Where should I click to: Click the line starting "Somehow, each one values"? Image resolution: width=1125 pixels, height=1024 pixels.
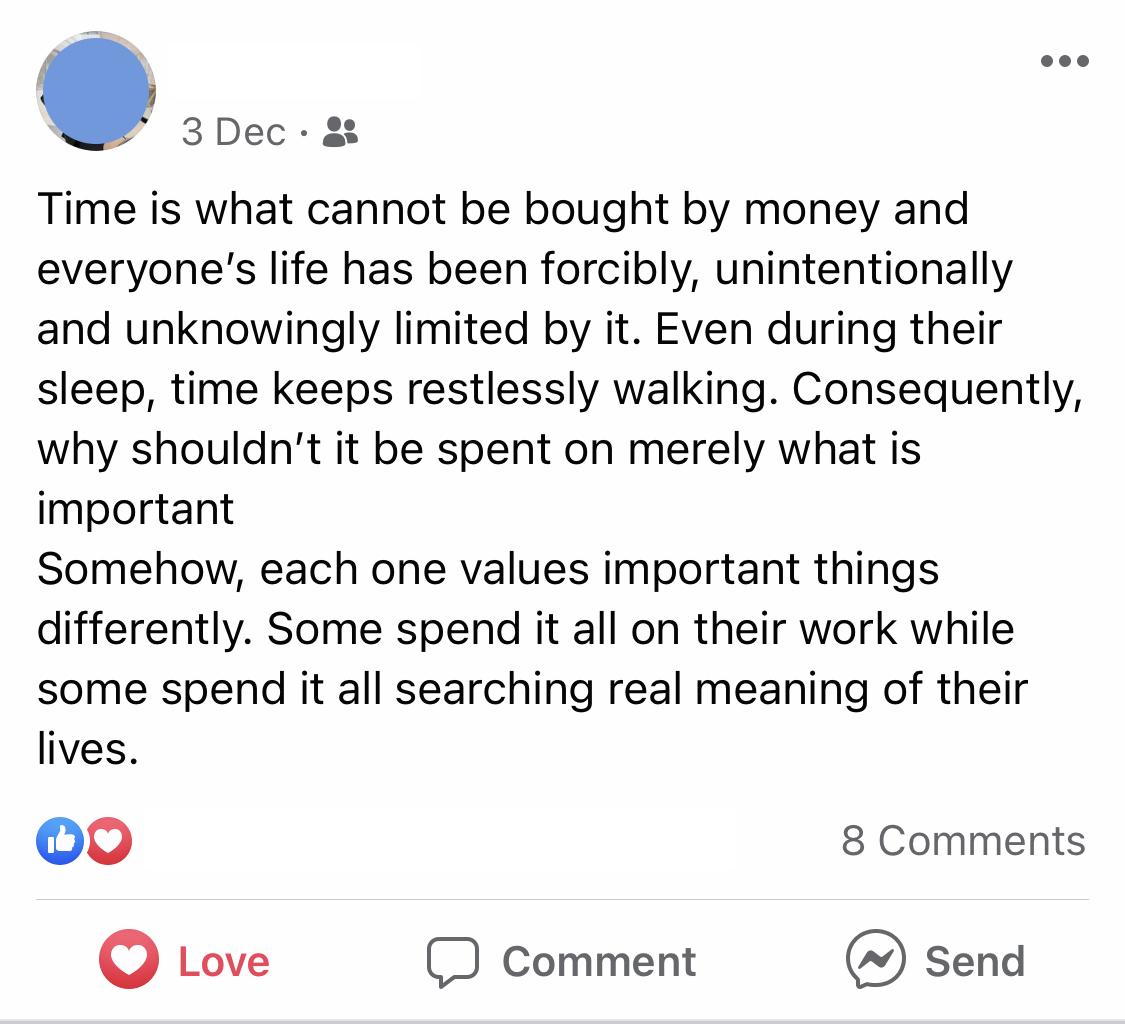point(488,569)
